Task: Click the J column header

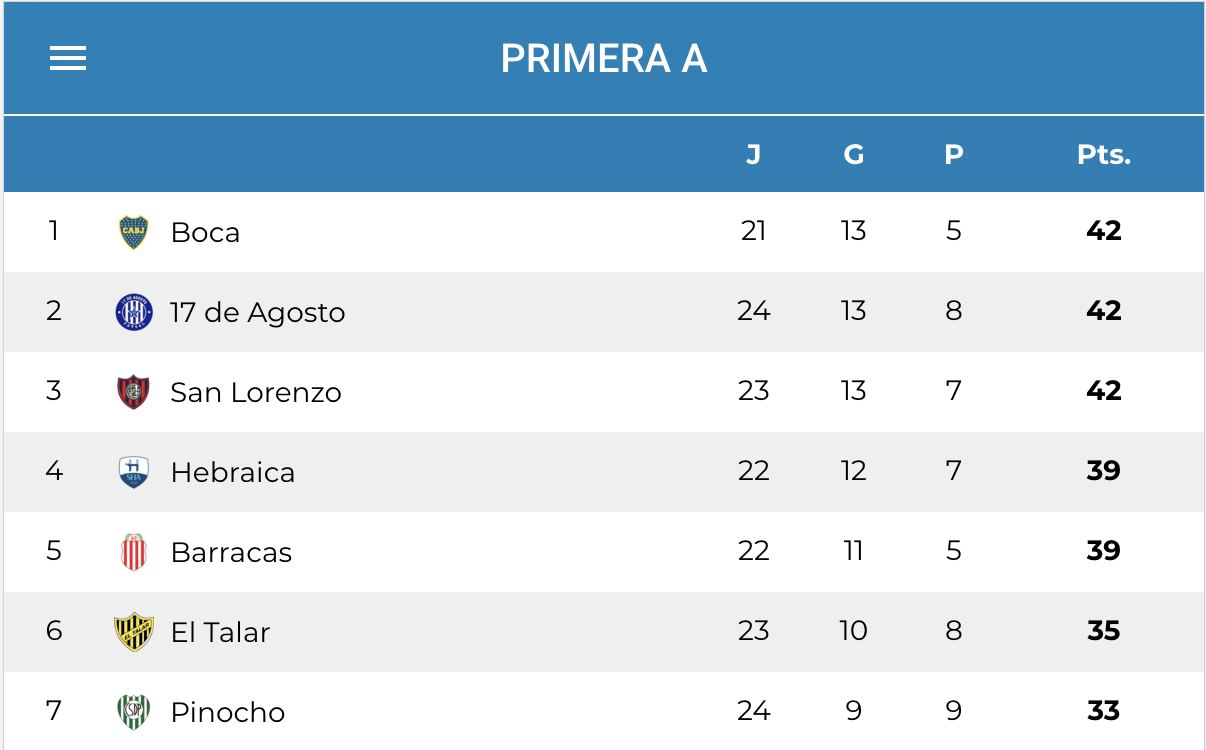Action: [753, 155]
